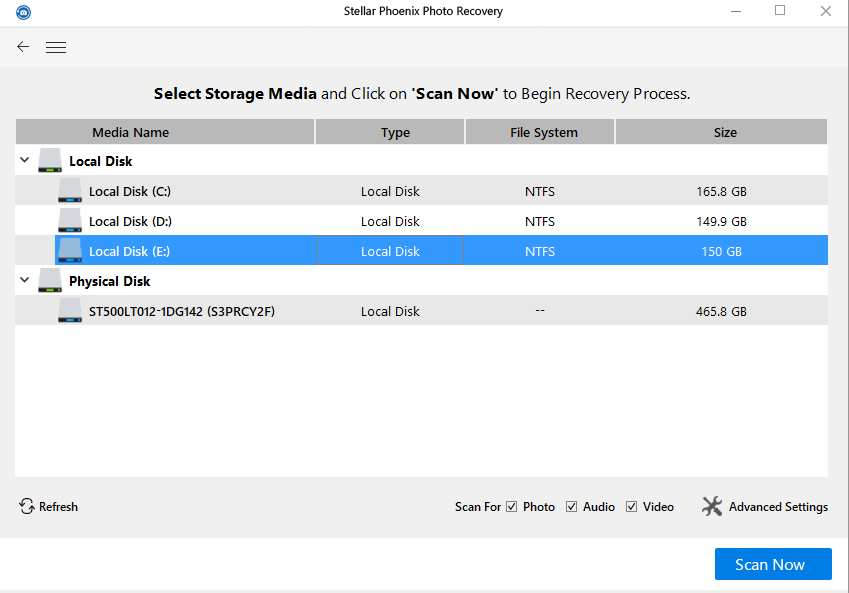Click the Advanced Settings tools icon
The width and height of the screenshot is (849, 593).
712,506
